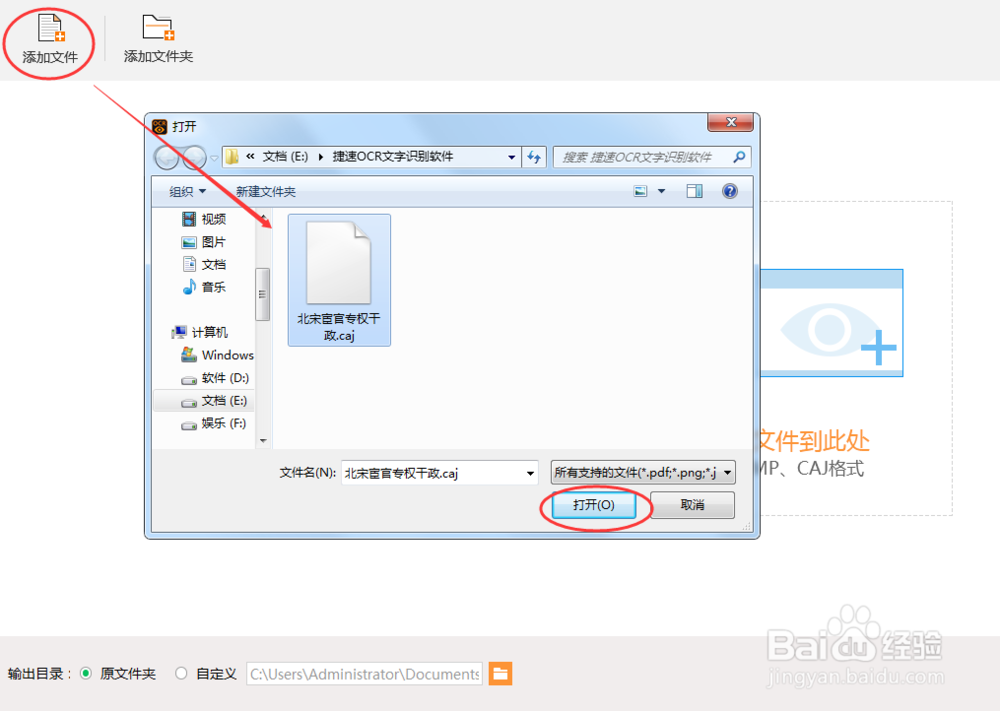Select the 自定义 radio button
The width and height of the screenshot is (1000, 711).
(181, 673)
